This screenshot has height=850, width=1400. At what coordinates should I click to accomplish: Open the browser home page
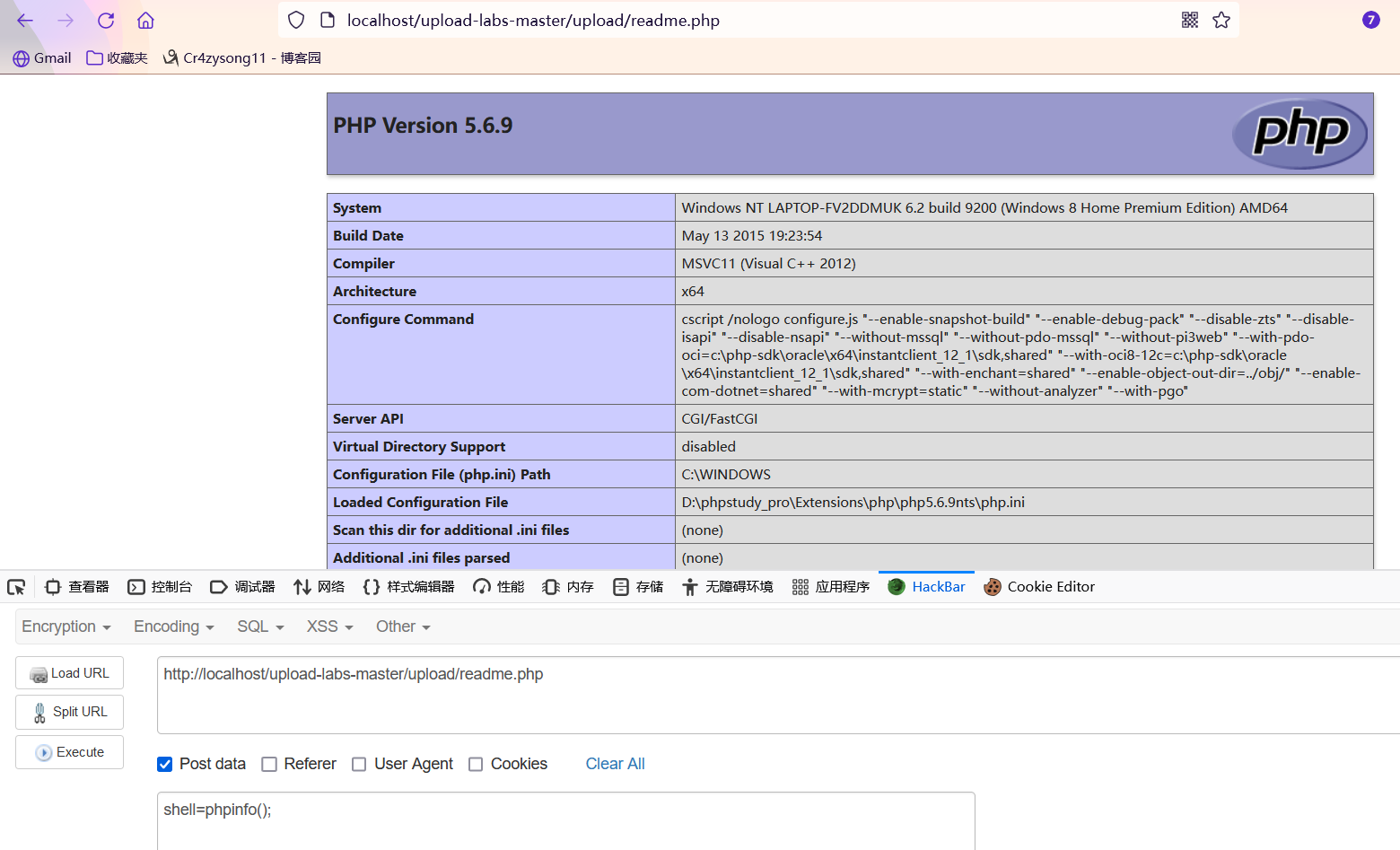tap(145, 21)
